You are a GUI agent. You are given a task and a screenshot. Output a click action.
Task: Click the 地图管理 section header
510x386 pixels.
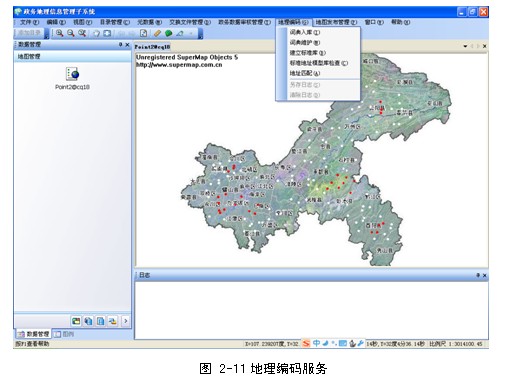coord(72,56)
